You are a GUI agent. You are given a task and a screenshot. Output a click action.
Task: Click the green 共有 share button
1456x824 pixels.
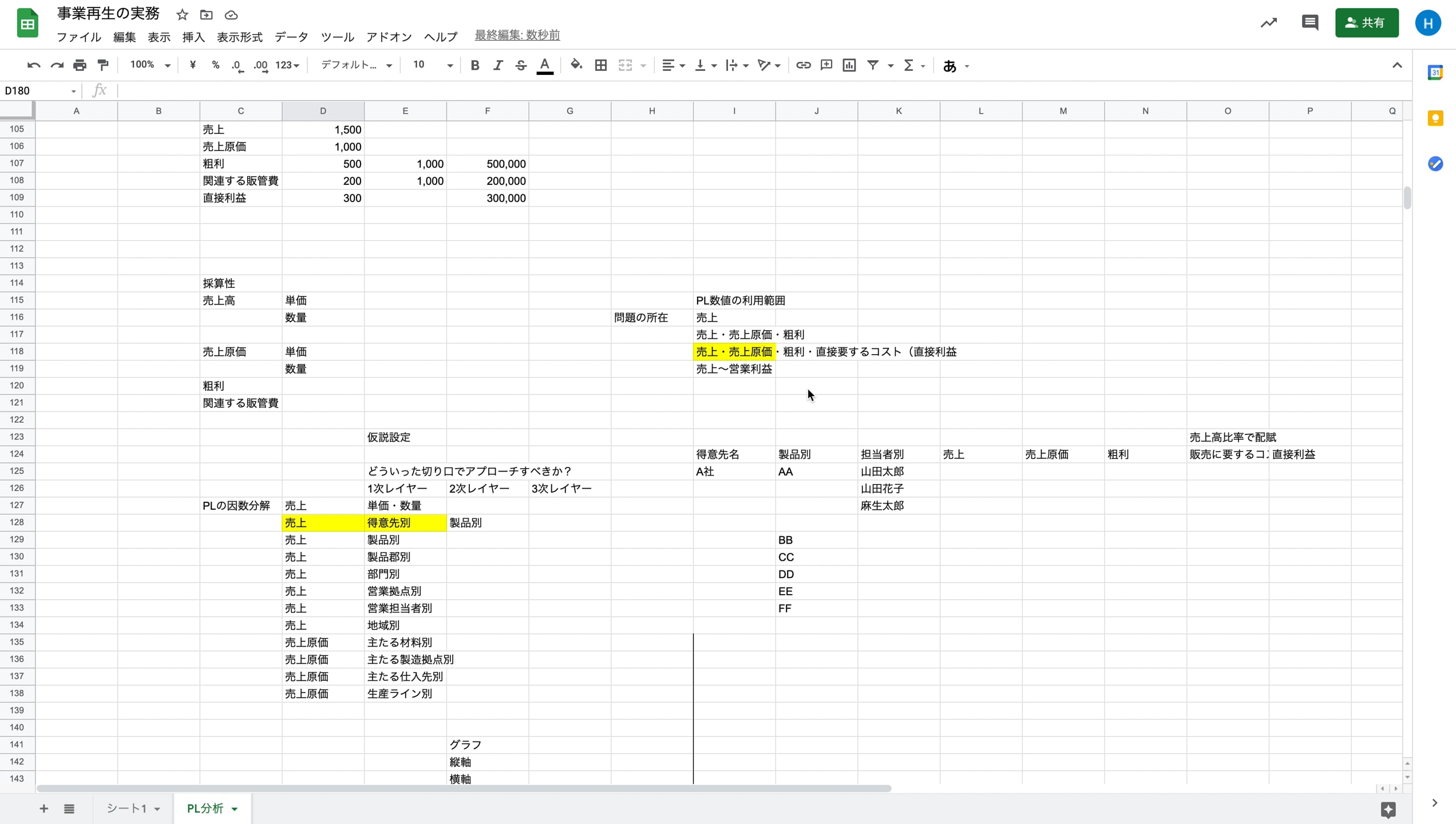pyautogui.click(x=1367, y=23)
